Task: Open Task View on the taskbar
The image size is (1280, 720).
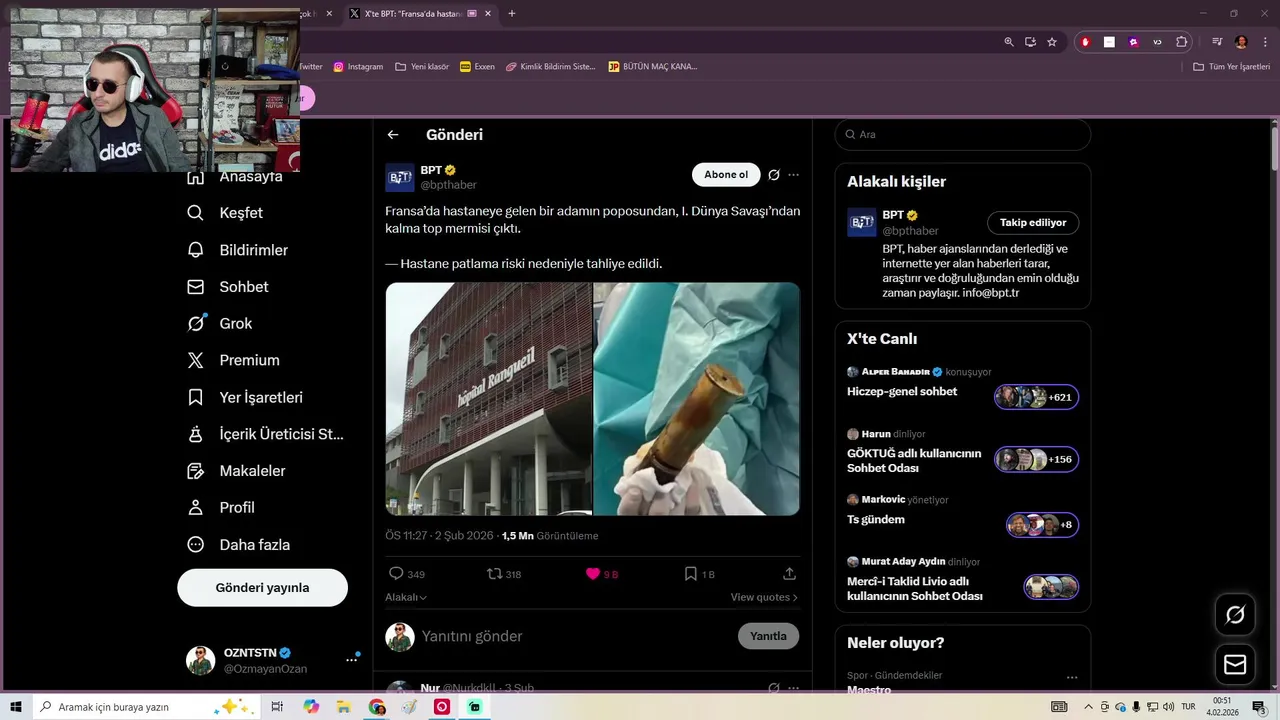Action: click(277, 707)
